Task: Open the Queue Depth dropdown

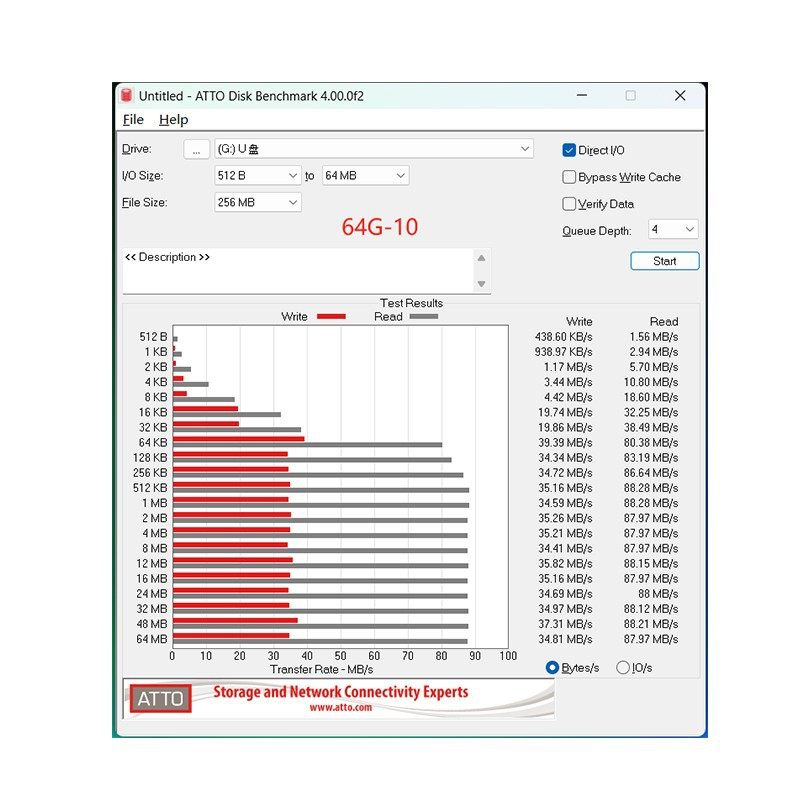Action: point(673,229)
